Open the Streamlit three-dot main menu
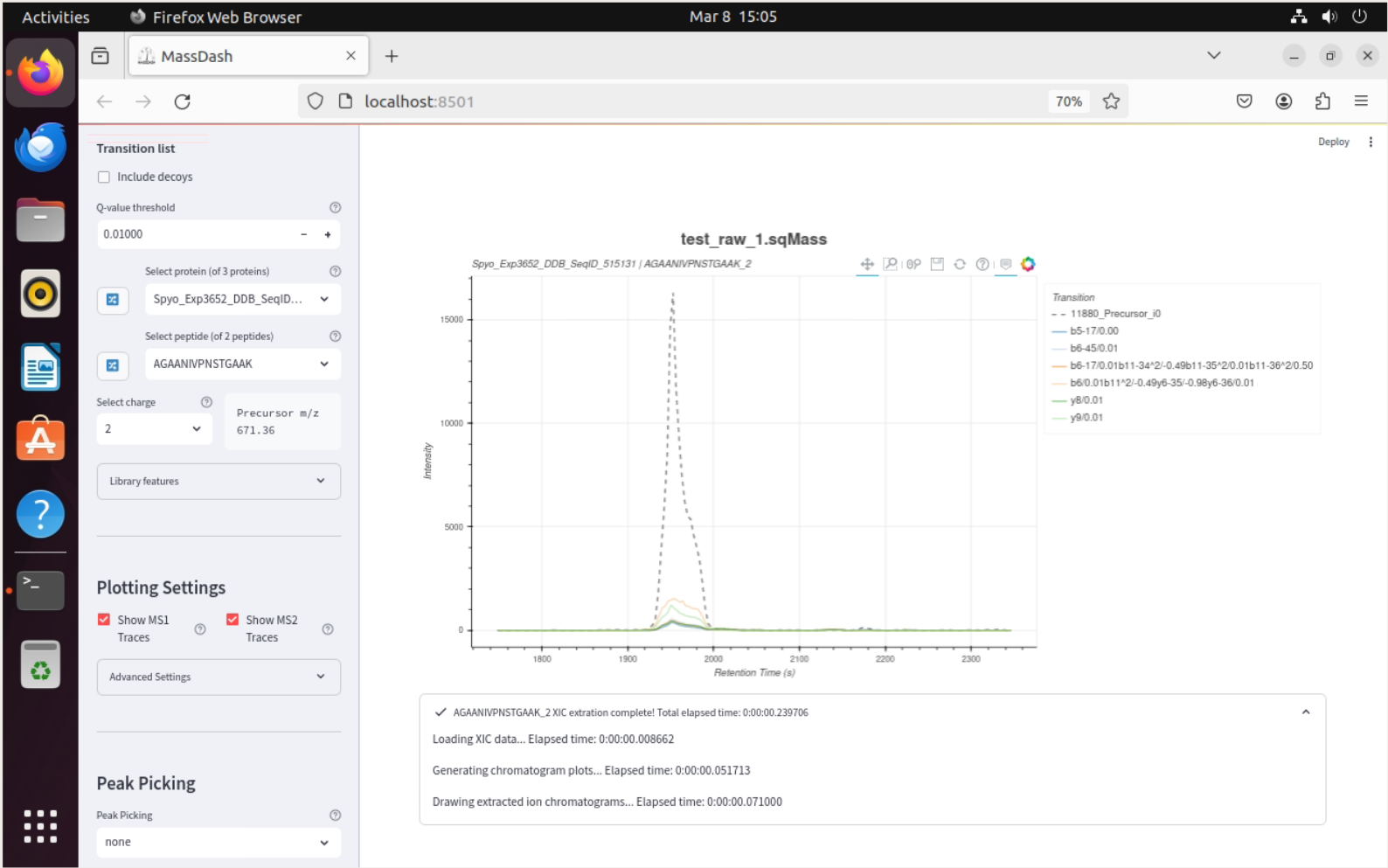The height and width of the screenshot is (868, 1388). pos(1371,142)
